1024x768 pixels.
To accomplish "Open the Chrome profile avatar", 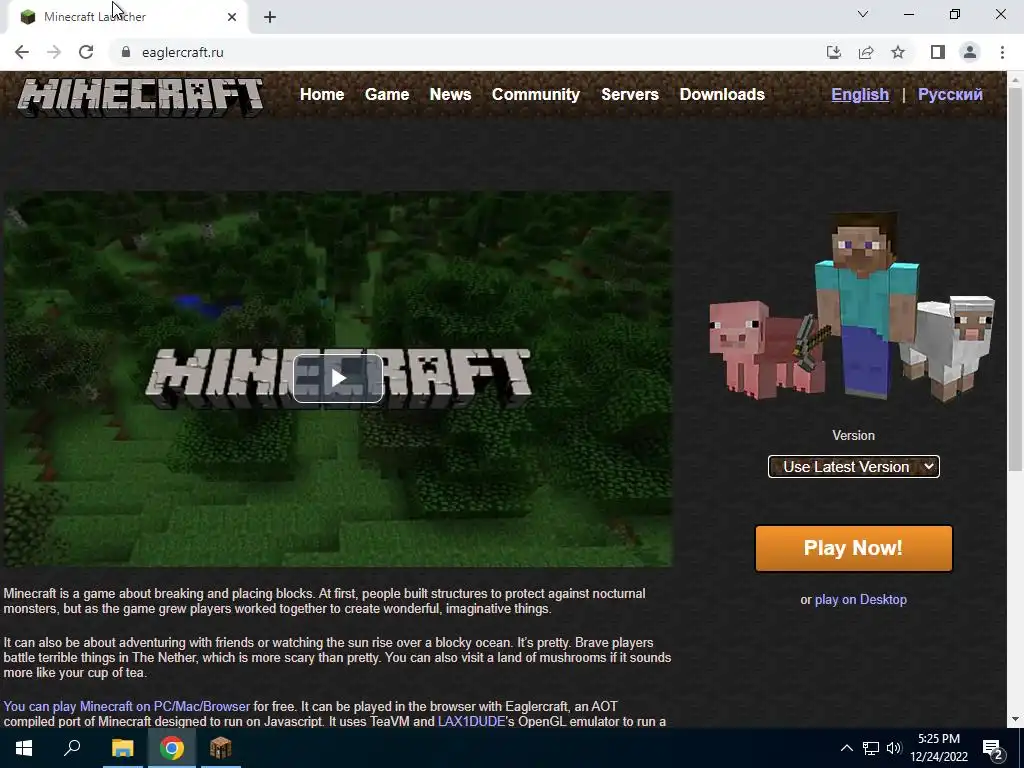I will click(970, 52).
